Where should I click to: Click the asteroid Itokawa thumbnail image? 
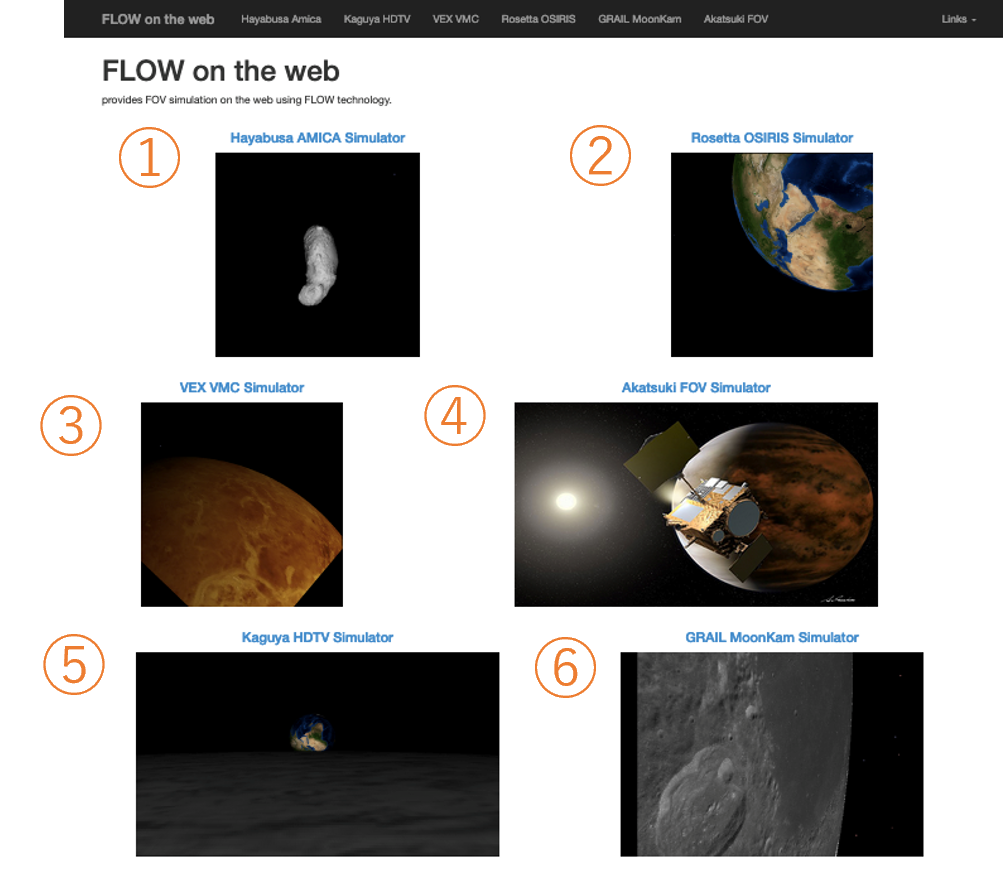(317, 255)
